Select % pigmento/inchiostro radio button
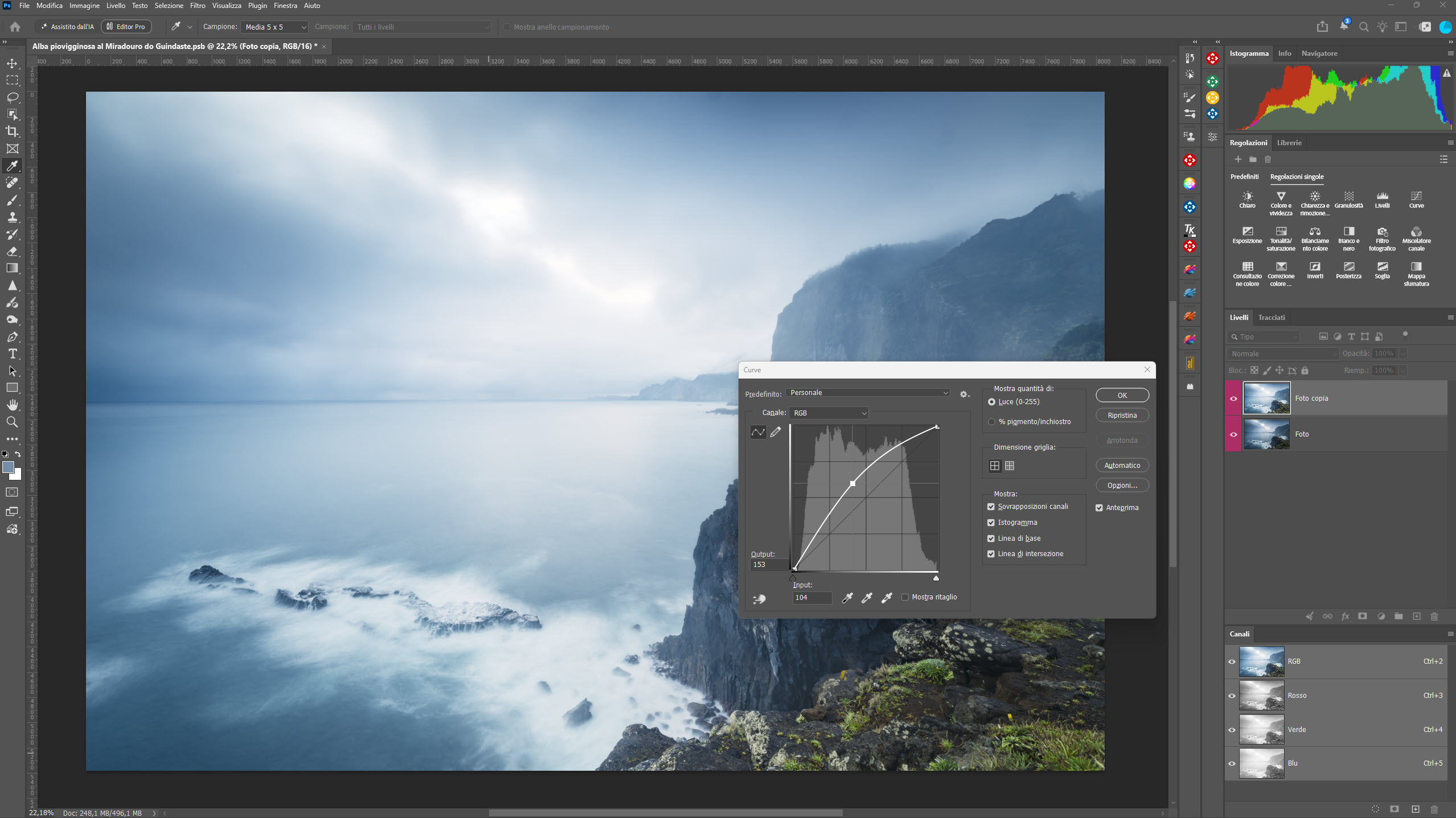Viewport: 1456px width, 818px height. coord(991,422)
